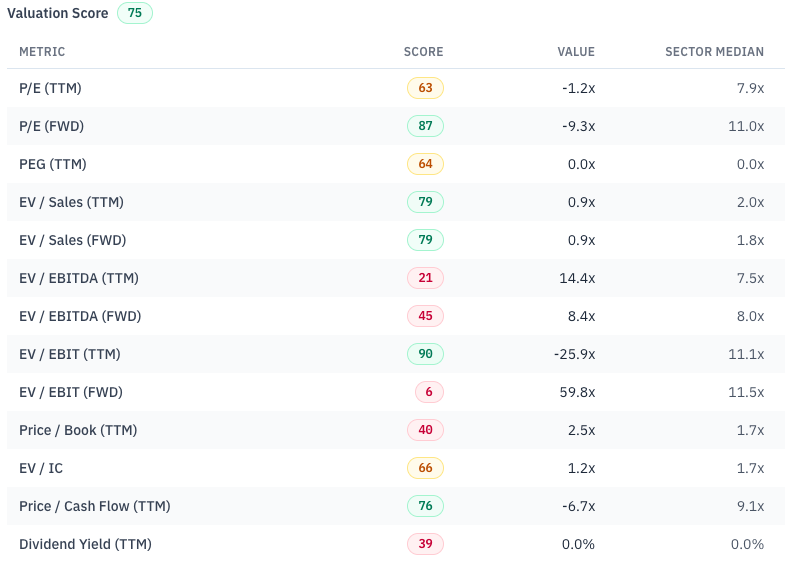785x569 pixels.
Task: Click sector median 8.0x for EV / EBITDA (FWD)
Action: (x=750, y=317)
